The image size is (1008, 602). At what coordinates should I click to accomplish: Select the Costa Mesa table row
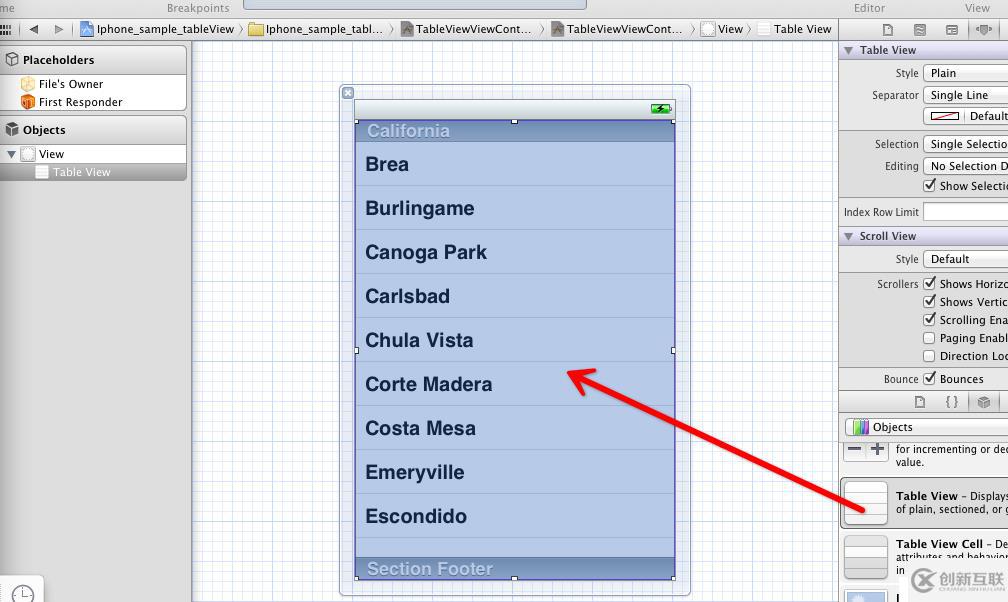tap(515, 428)
